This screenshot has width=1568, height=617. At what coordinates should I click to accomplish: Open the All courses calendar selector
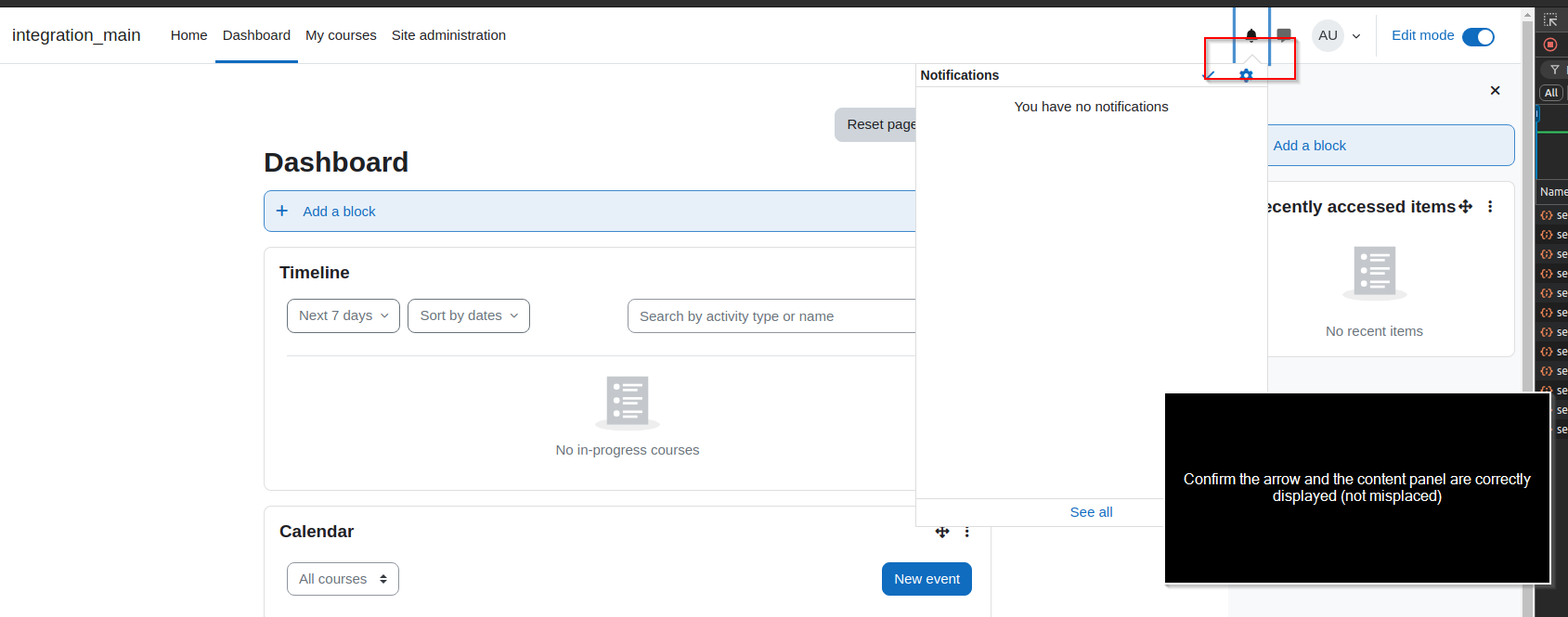[x=343, y=579]
